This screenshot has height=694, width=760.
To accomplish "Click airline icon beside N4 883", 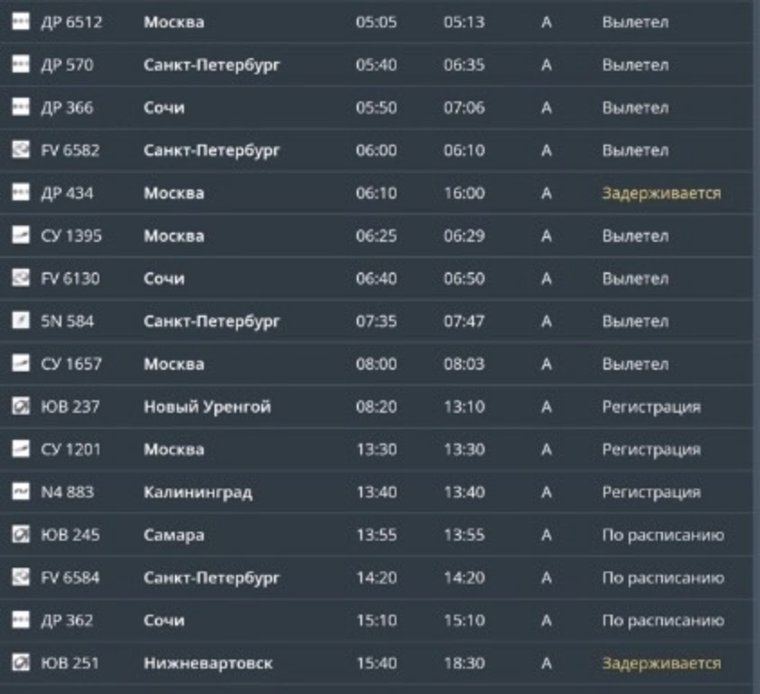I will [20, 491].
